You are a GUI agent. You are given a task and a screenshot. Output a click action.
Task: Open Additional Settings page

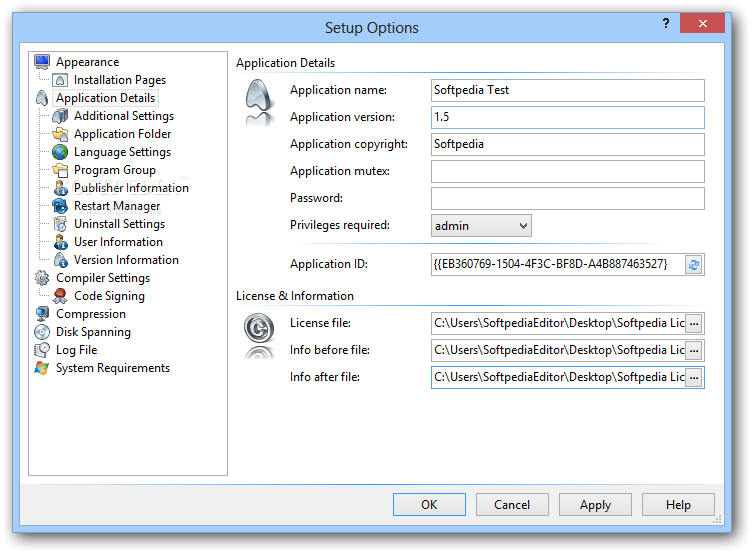click(124, 116)
